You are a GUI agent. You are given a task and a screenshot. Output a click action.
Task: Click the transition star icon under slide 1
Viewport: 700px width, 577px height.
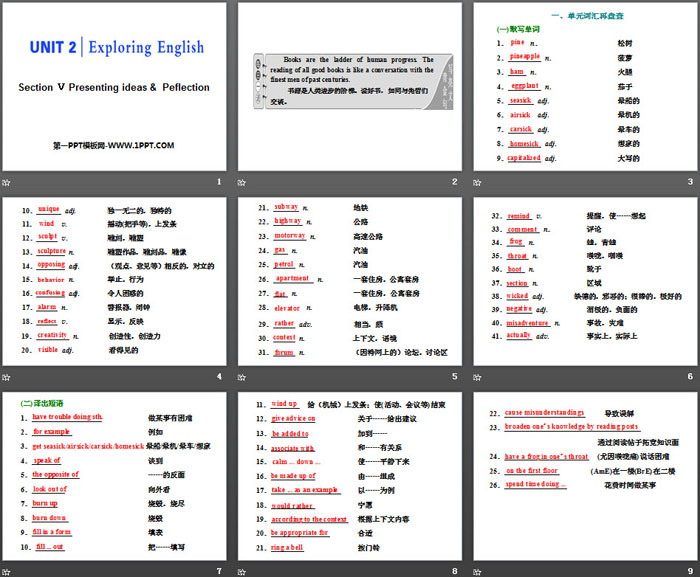[8, 182]
